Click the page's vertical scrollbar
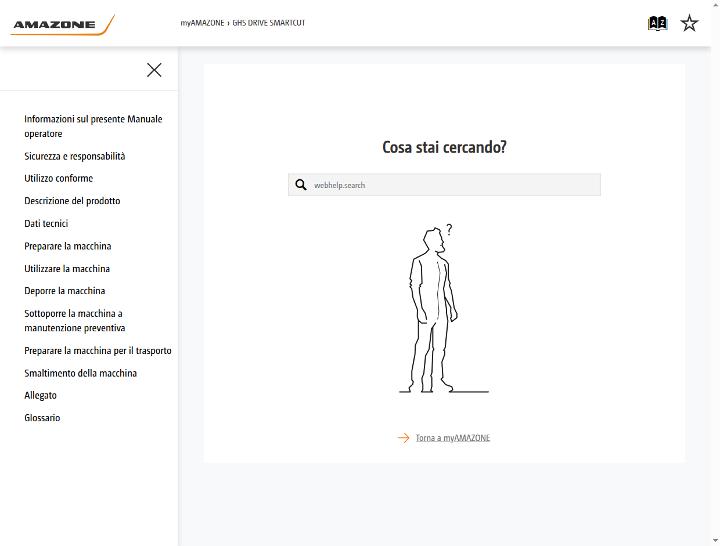 coord(715,273)
